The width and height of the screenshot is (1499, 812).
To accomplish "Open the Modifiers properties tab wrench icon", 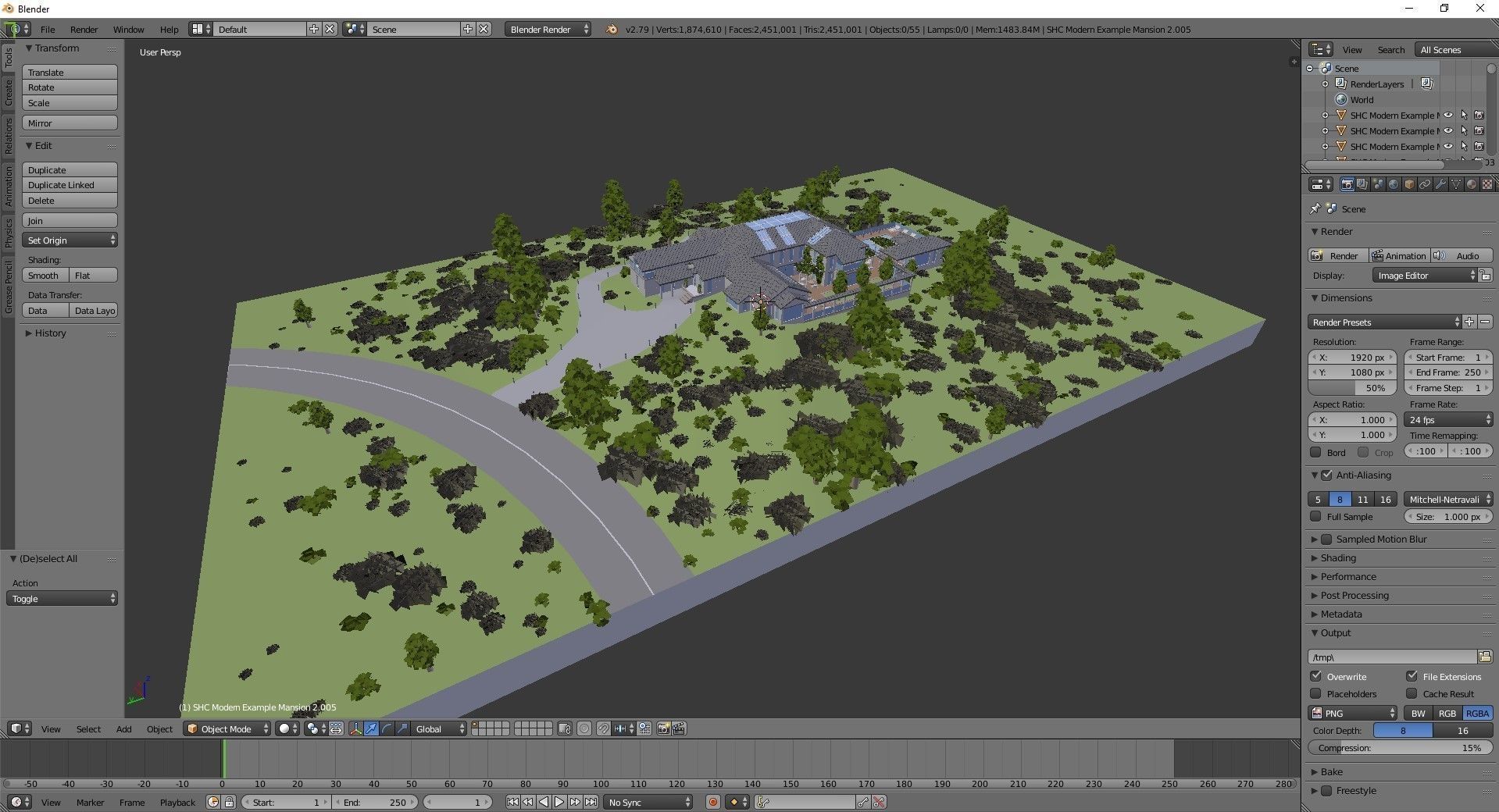I will (x=1440, y=184).
